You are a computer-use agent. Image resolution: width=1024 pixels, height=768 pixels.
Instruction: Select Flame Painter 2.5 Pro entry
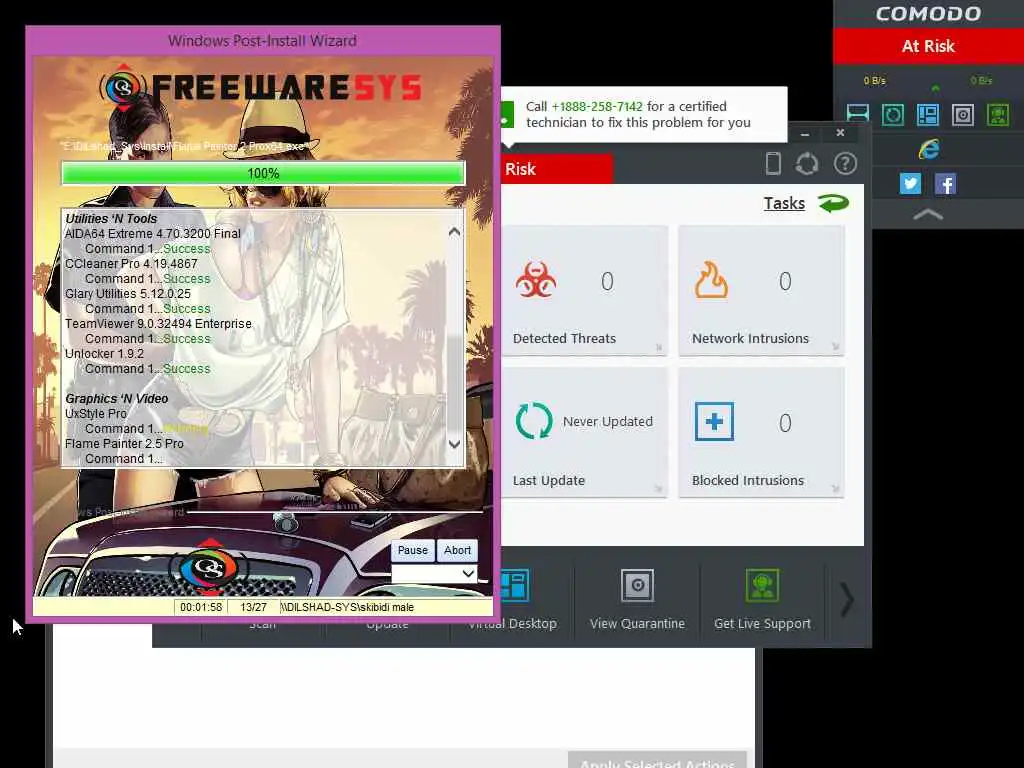(124, 444)
